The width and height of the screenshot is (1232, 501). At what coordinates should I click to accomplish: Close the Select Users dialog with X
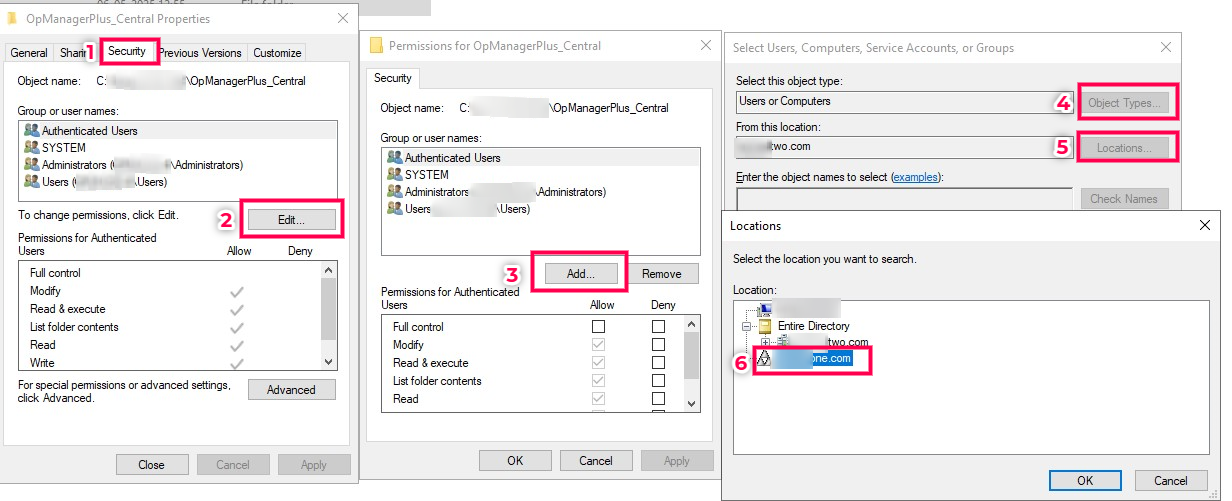(1166, 47)
